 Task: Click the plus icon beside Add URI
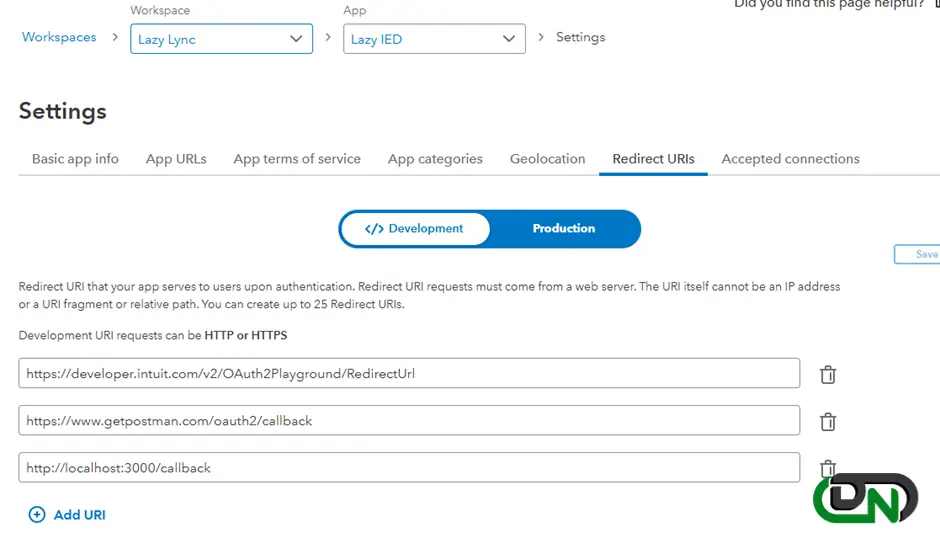[x=37, y=514]
